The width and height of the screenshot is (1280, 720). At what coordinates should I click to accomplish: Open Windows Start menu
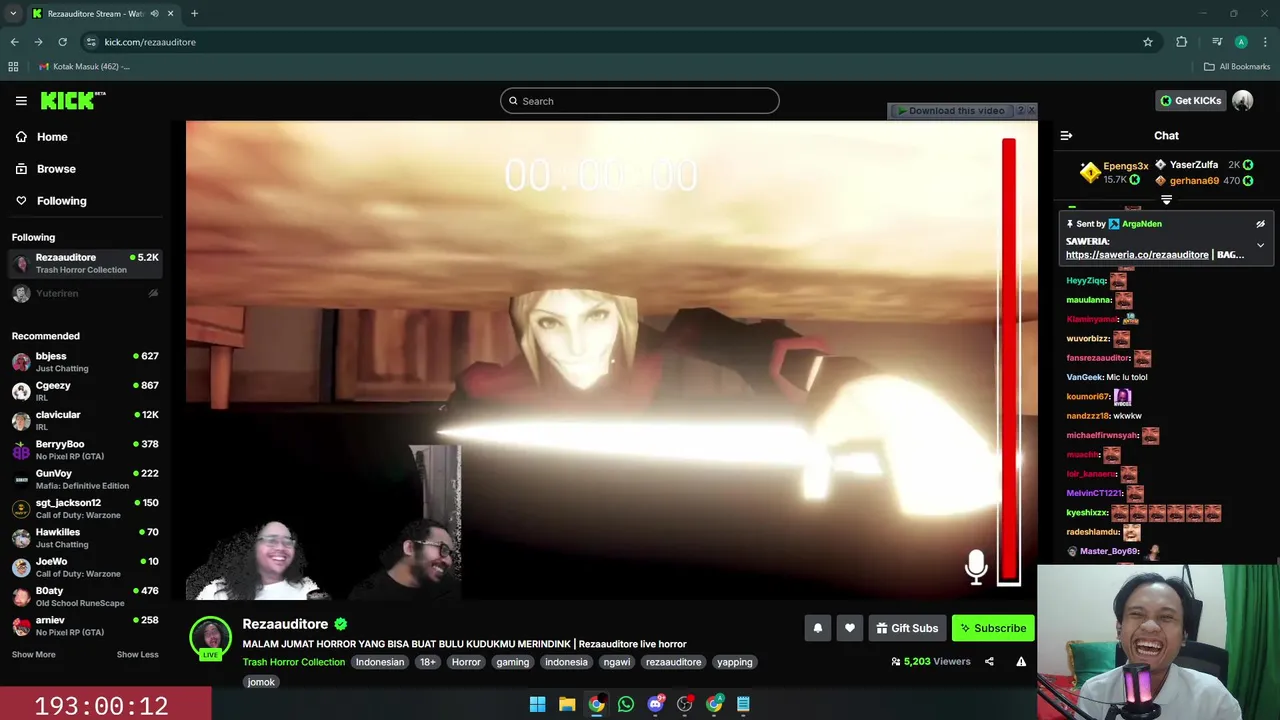537,704
